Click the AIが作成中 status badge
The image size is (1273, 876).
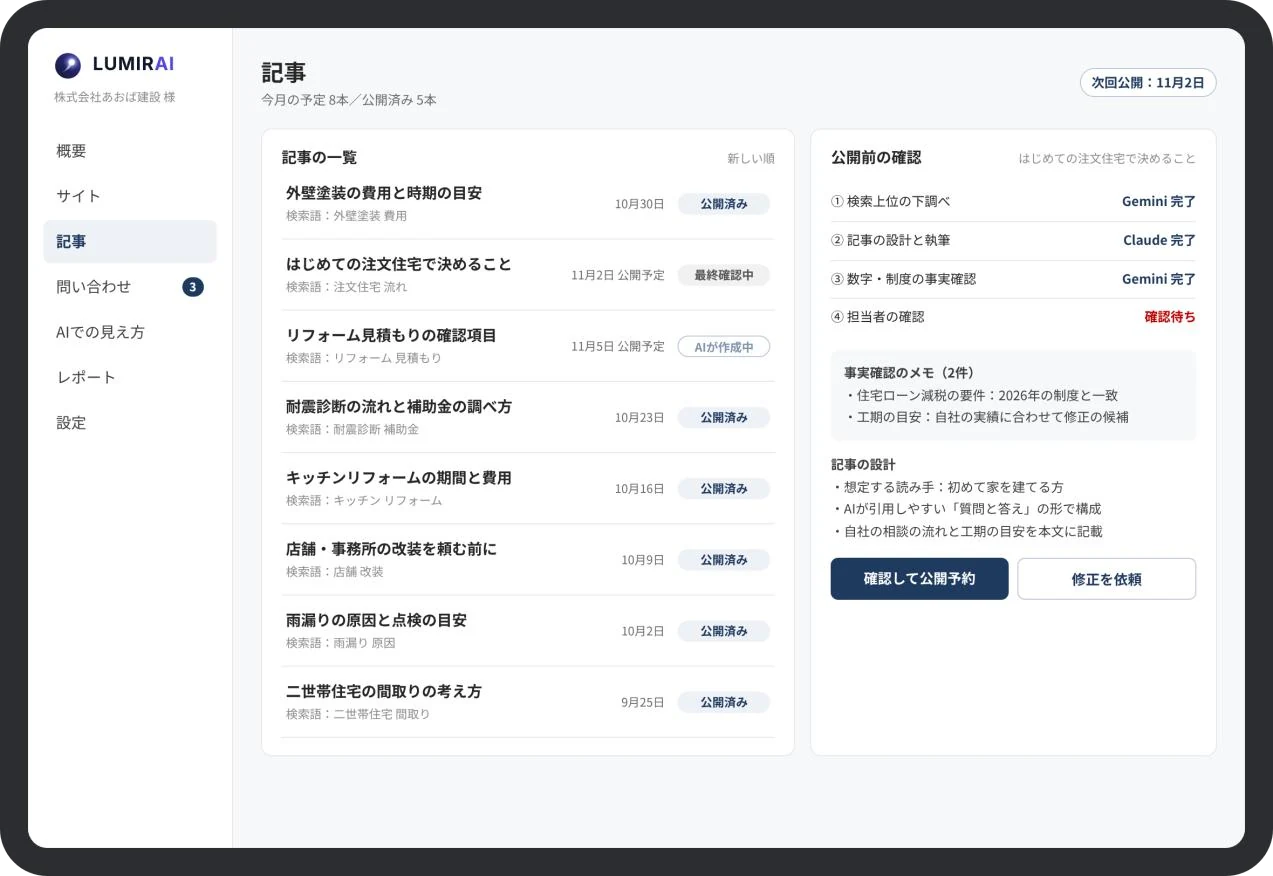click(724, 347)
